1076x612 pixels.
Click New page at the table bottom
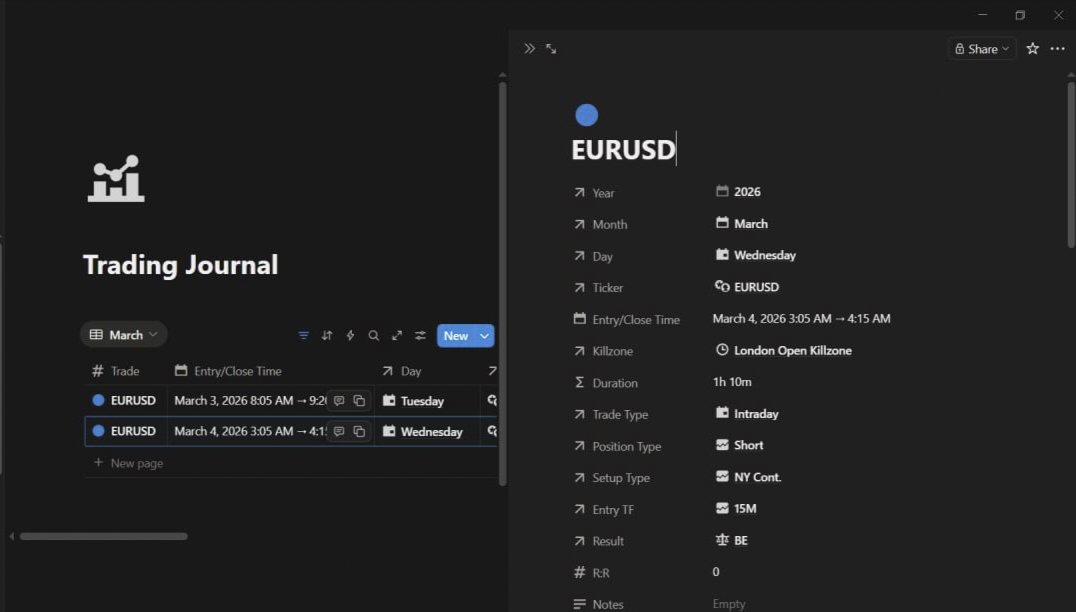(137, 463)
